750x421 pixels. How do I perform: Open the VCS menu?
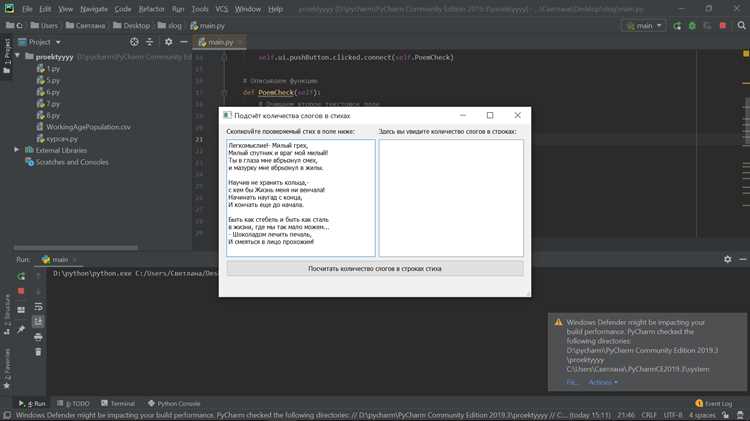tap(221, 9)
